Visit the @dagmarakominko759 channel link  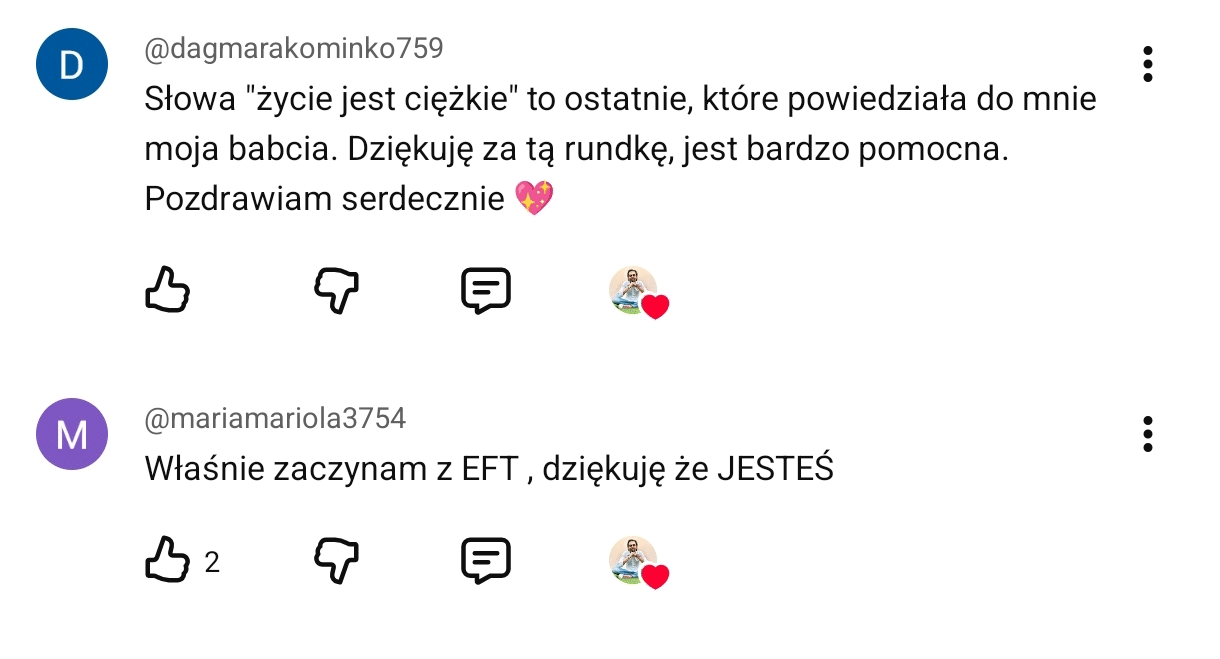[294, 48]
